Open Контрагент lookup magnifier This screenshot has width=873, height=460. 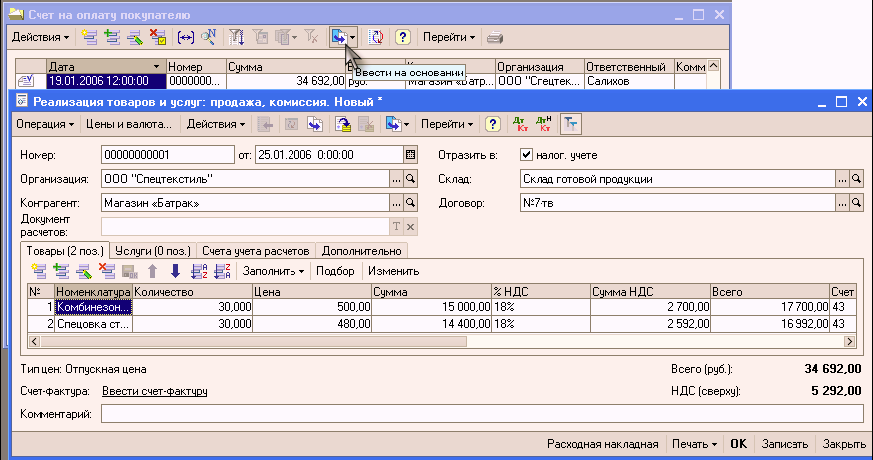[410, 203]
